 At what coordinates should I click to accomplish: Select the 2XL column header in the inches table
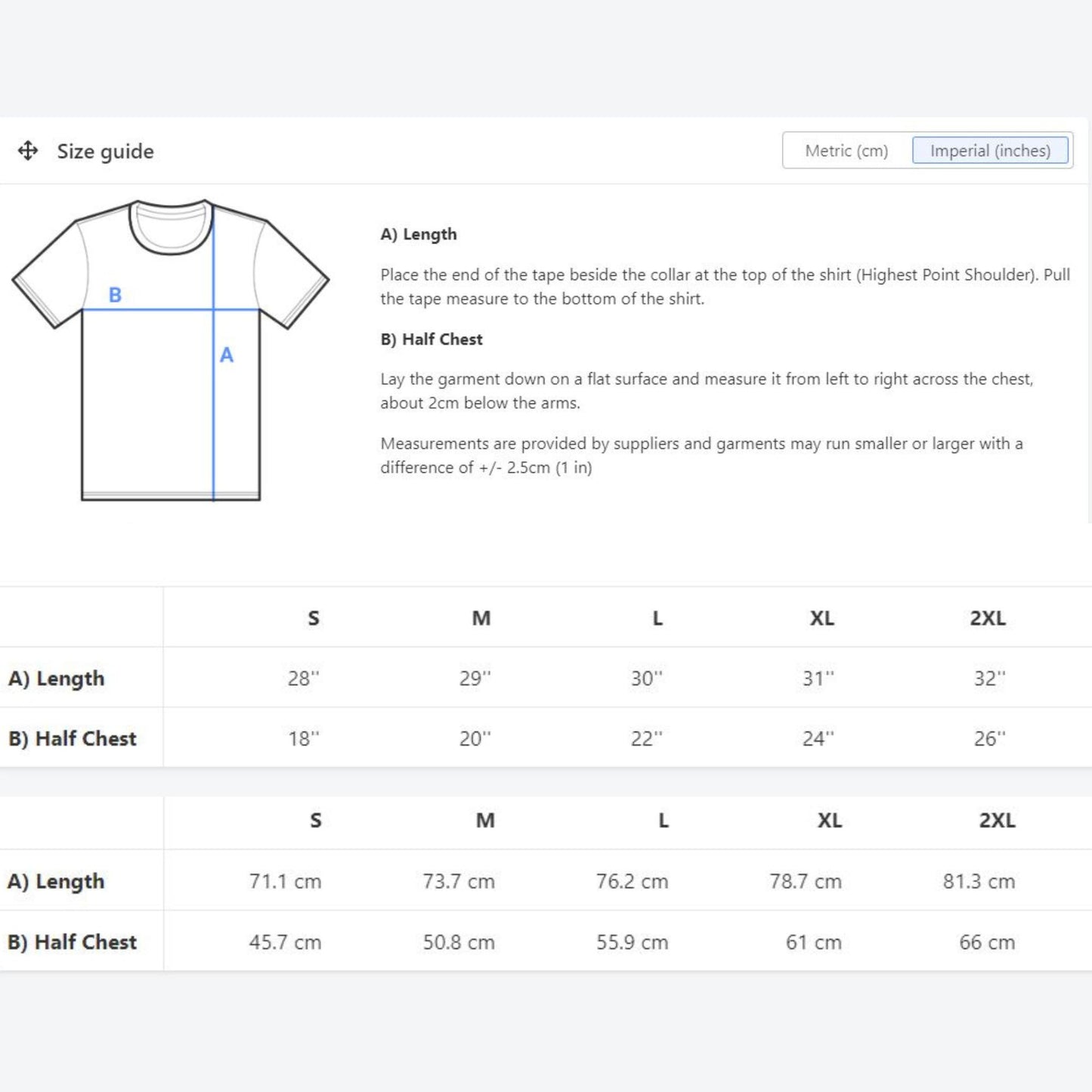[x=988, y=618]
